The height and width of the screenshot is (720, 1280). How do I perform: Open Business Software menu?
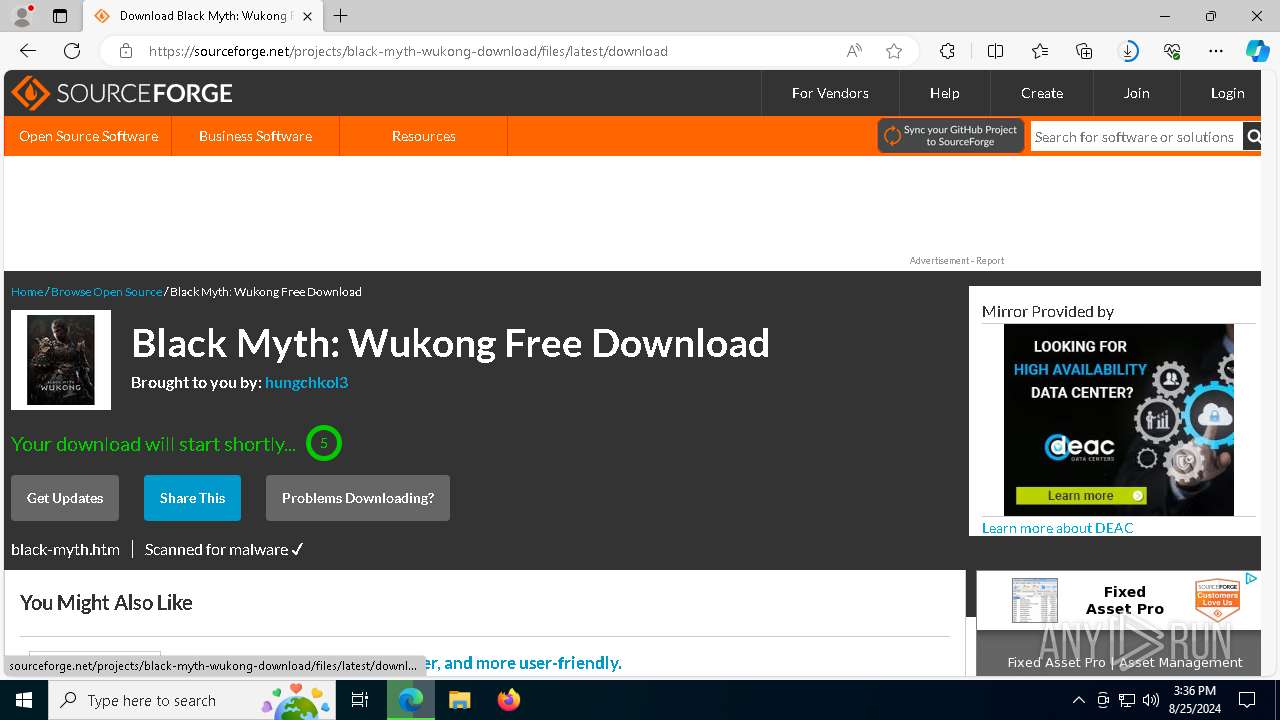pos(255,136)
